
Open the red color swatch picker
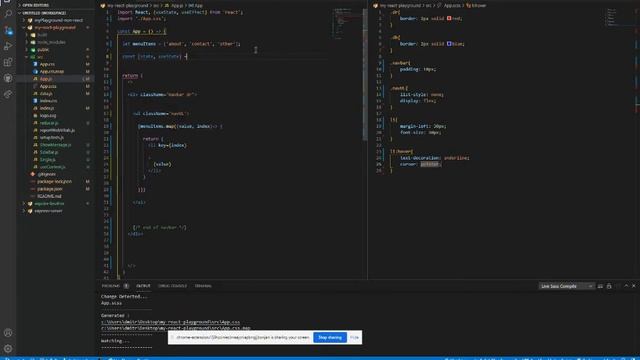tap(449, 18)
